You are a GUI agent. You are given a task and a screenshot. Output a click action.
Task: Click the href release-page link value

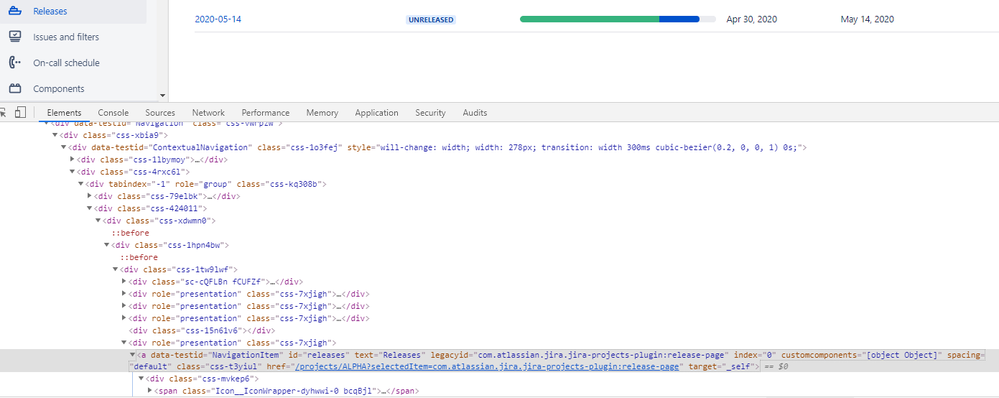click(487, 367)
